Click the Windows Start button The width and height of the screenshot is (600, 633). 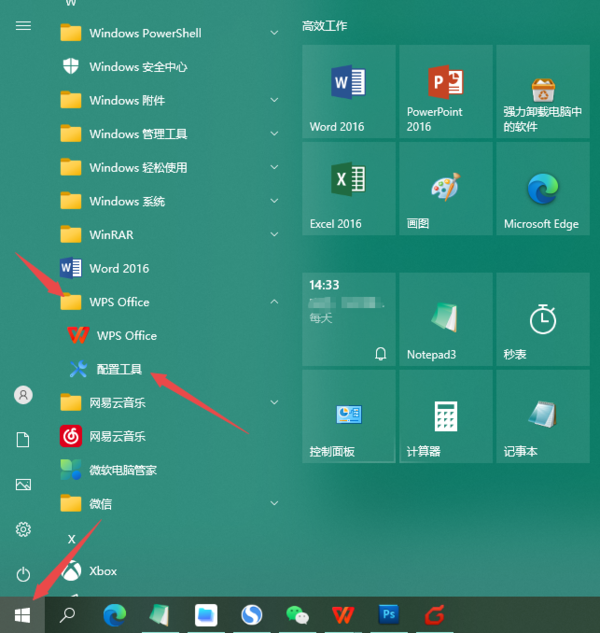[22, 615]
